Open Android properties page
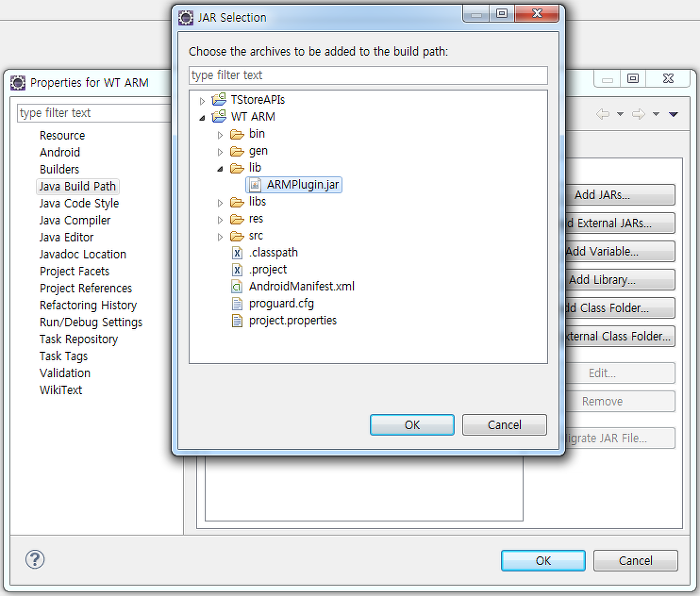The height and width of the screenshot is (596, 700). [x=60, y=153]
